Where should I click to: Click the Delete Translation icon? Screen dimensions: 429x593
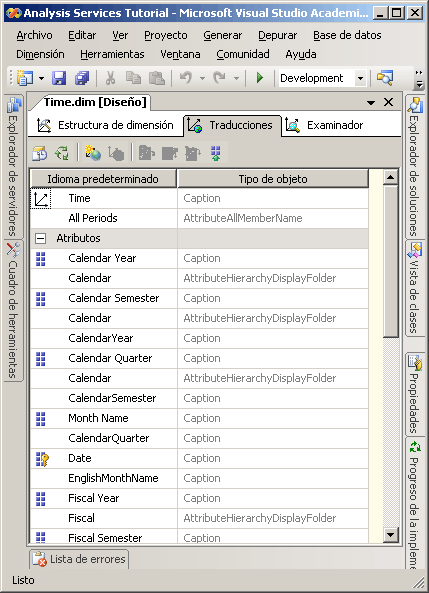116,153
